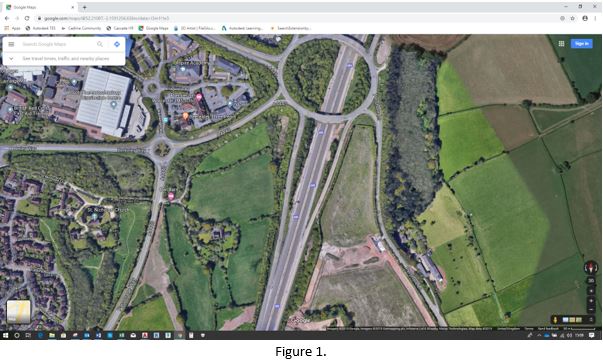Expand the 'See travel times, traffic' panel
Screen dimensions: 603x364
(x=11, y=58)
